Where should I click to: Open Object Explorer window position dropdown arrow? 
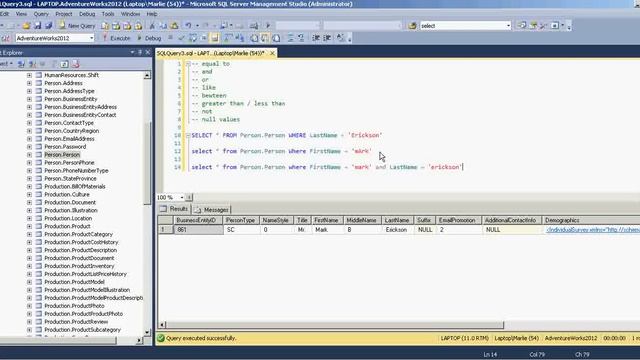132,52
